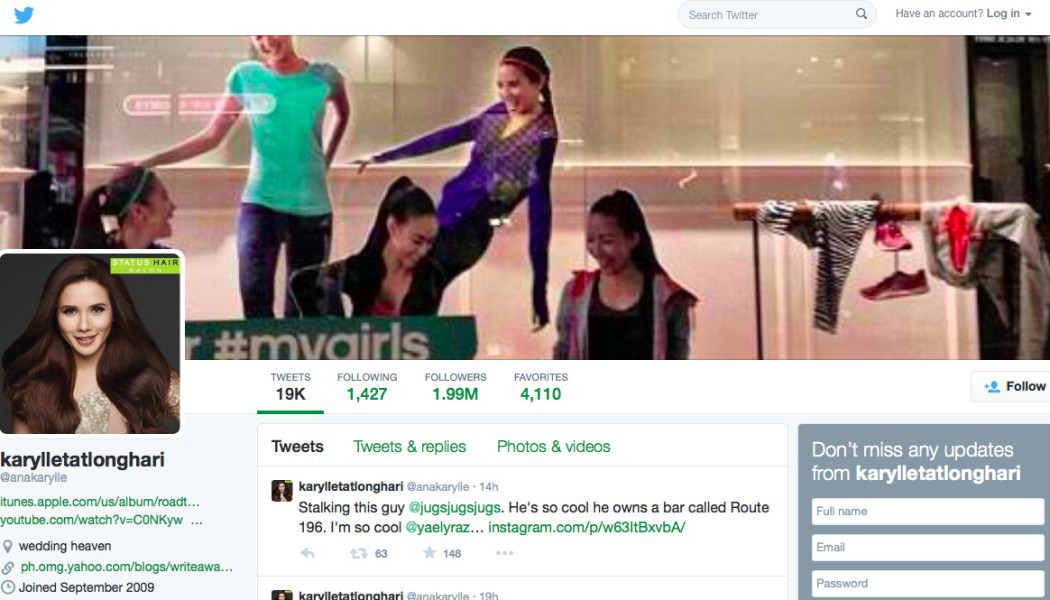Click the Email signup field
This screenshot has height=600, width=1050.
click(x=927, y=547)
